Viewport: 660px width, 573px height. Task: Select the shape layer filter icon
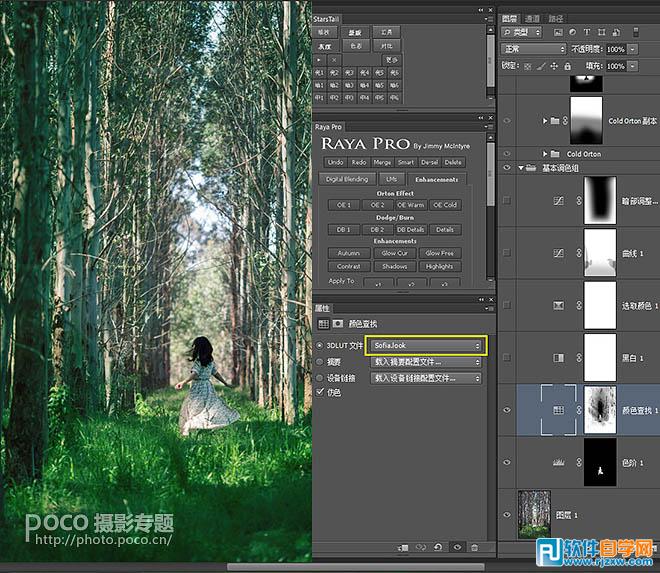(x=601, y=32)
